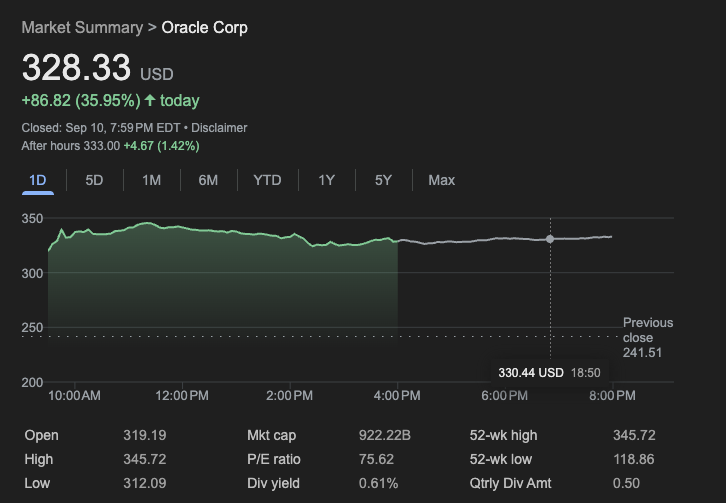Click the P/E ratio value 75.62
Screen dimensions: 726x503
tap(376, 459)
